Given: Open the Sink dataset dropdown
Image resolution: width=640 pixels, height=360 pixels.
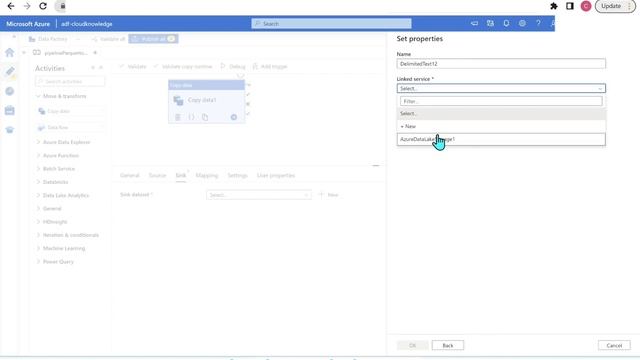Looking at the screenshot, I should 259,195.
